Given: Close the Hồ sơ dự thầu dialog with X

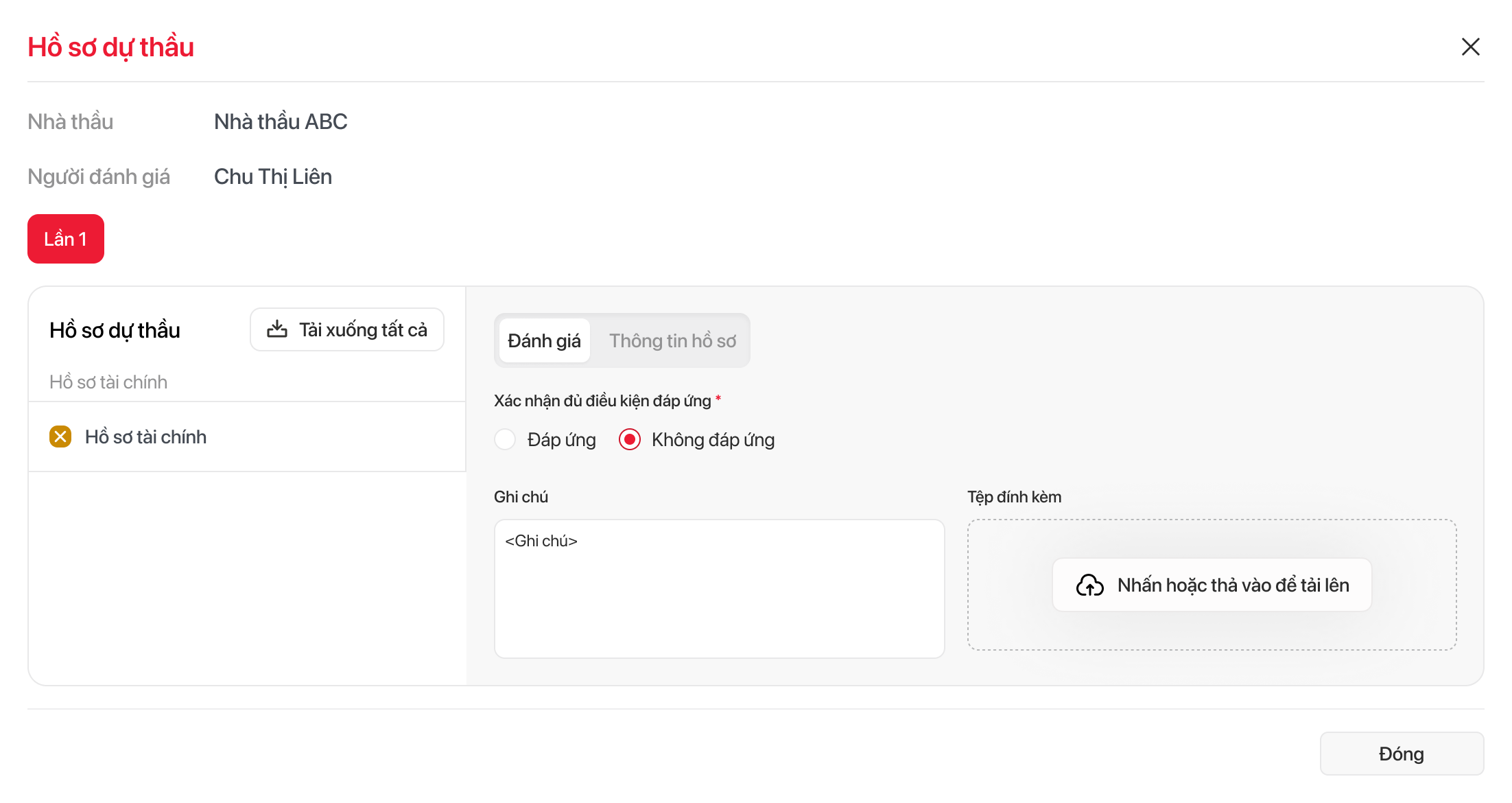Looking at the screenshot, I should 1470,47.
